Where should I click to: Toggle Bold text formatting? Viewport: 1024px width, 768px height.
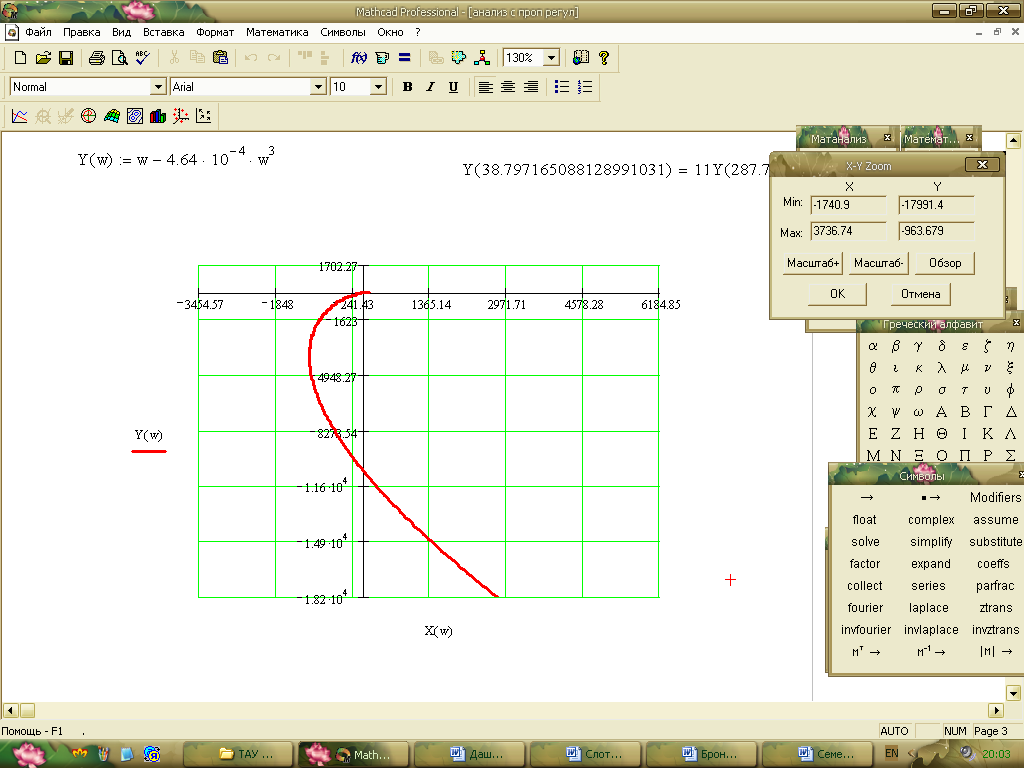pyautogui.click(x=407, y=87)
